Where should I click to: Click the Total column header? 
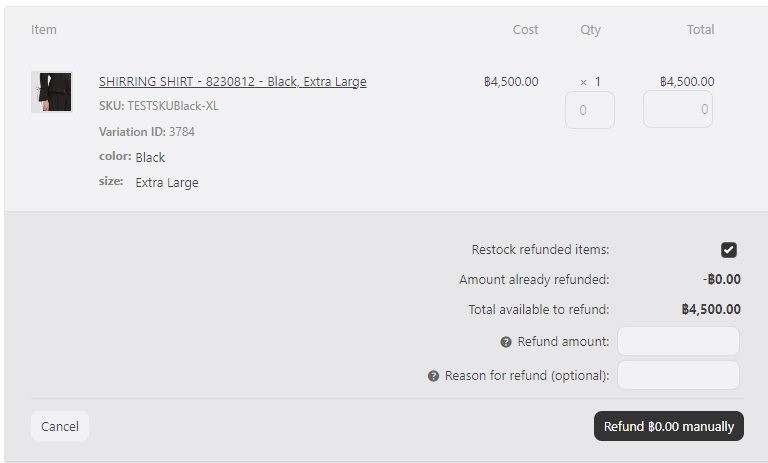(700, 30)
